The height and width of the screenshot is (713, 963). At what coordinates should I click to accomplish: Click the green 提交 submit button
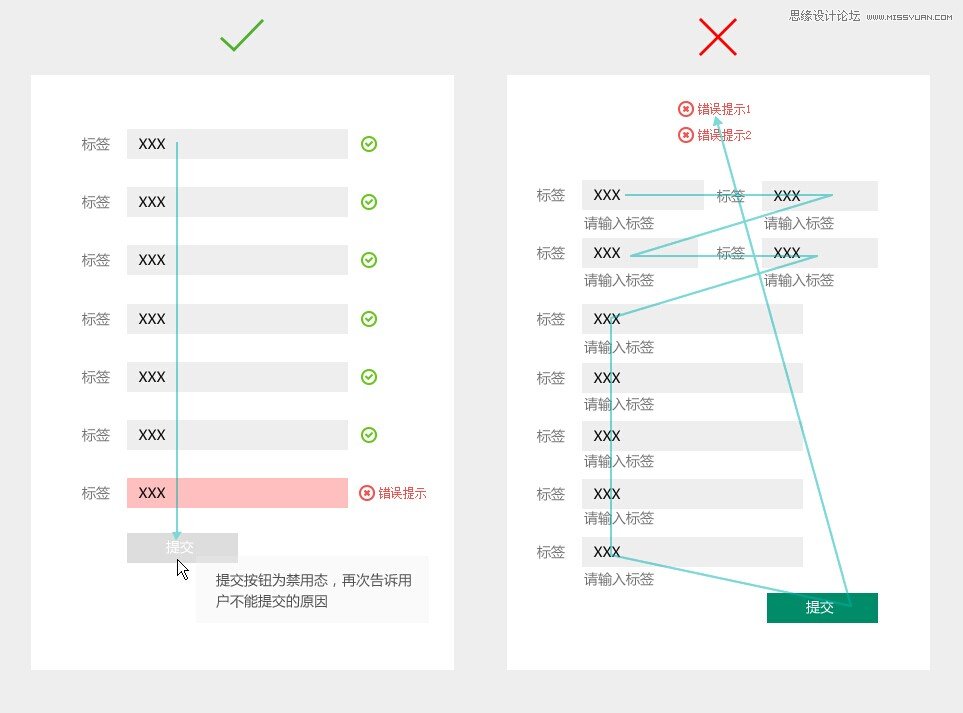[822, 607]
